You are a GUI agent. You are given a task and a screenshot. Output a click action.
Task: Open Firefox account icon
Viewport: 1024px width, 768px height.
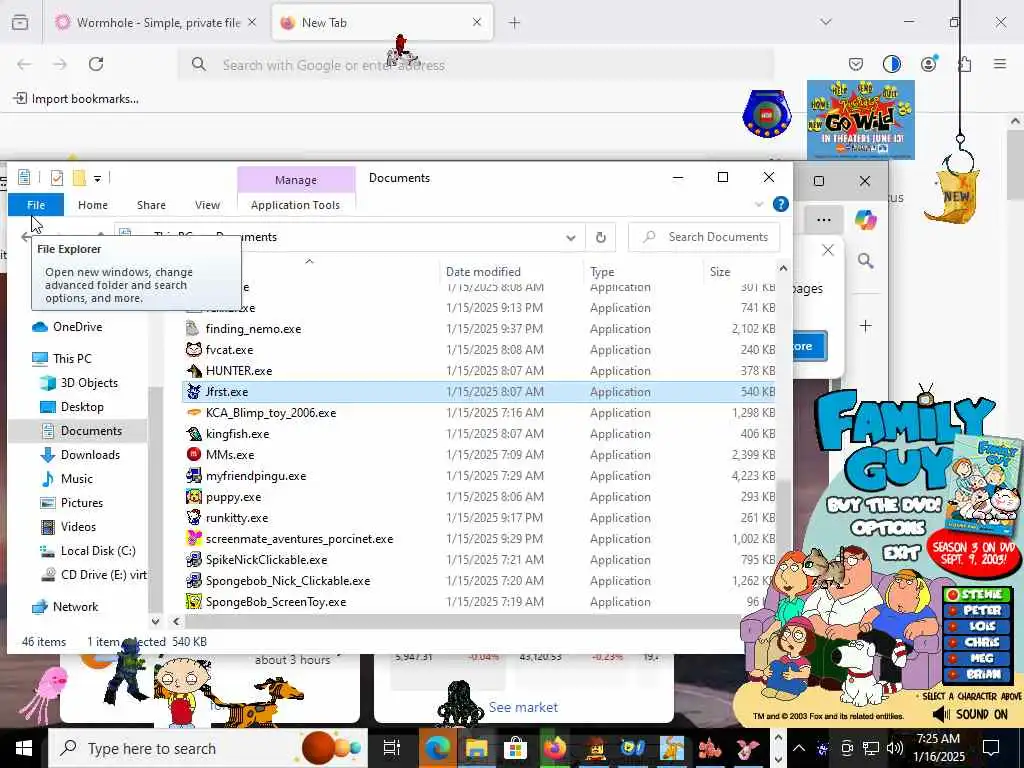click(928, 64)
